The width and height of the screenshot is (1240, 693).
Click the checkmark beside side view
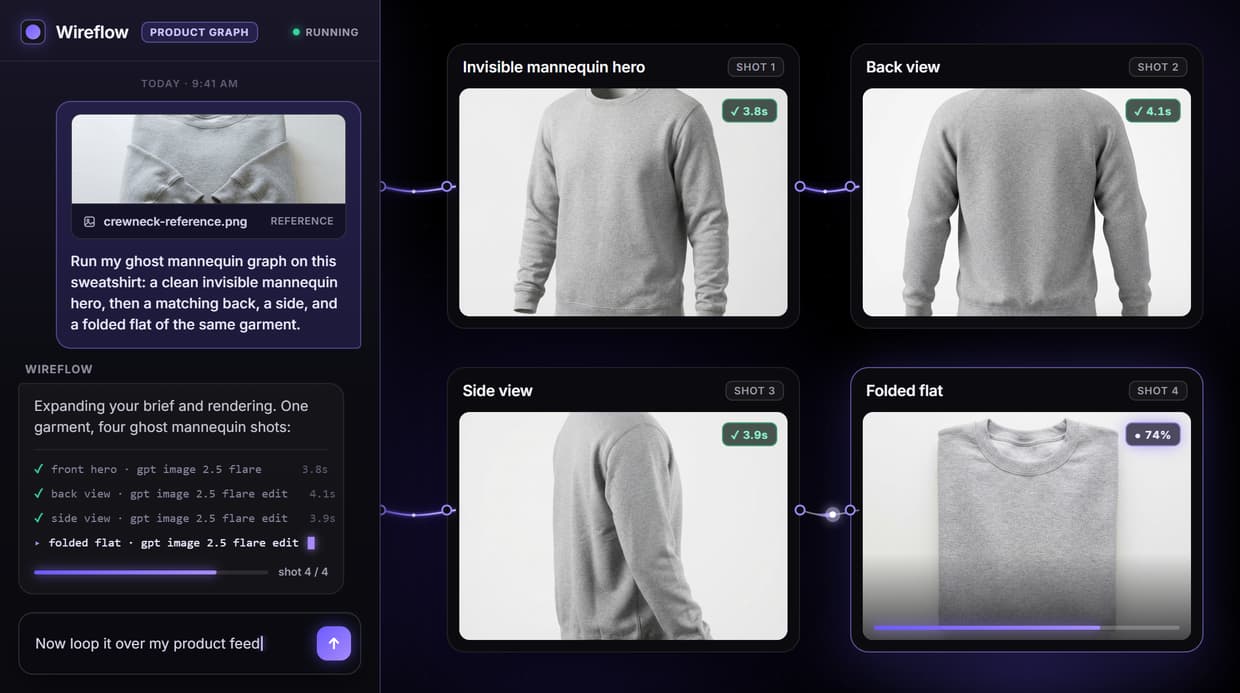(38, 518)
